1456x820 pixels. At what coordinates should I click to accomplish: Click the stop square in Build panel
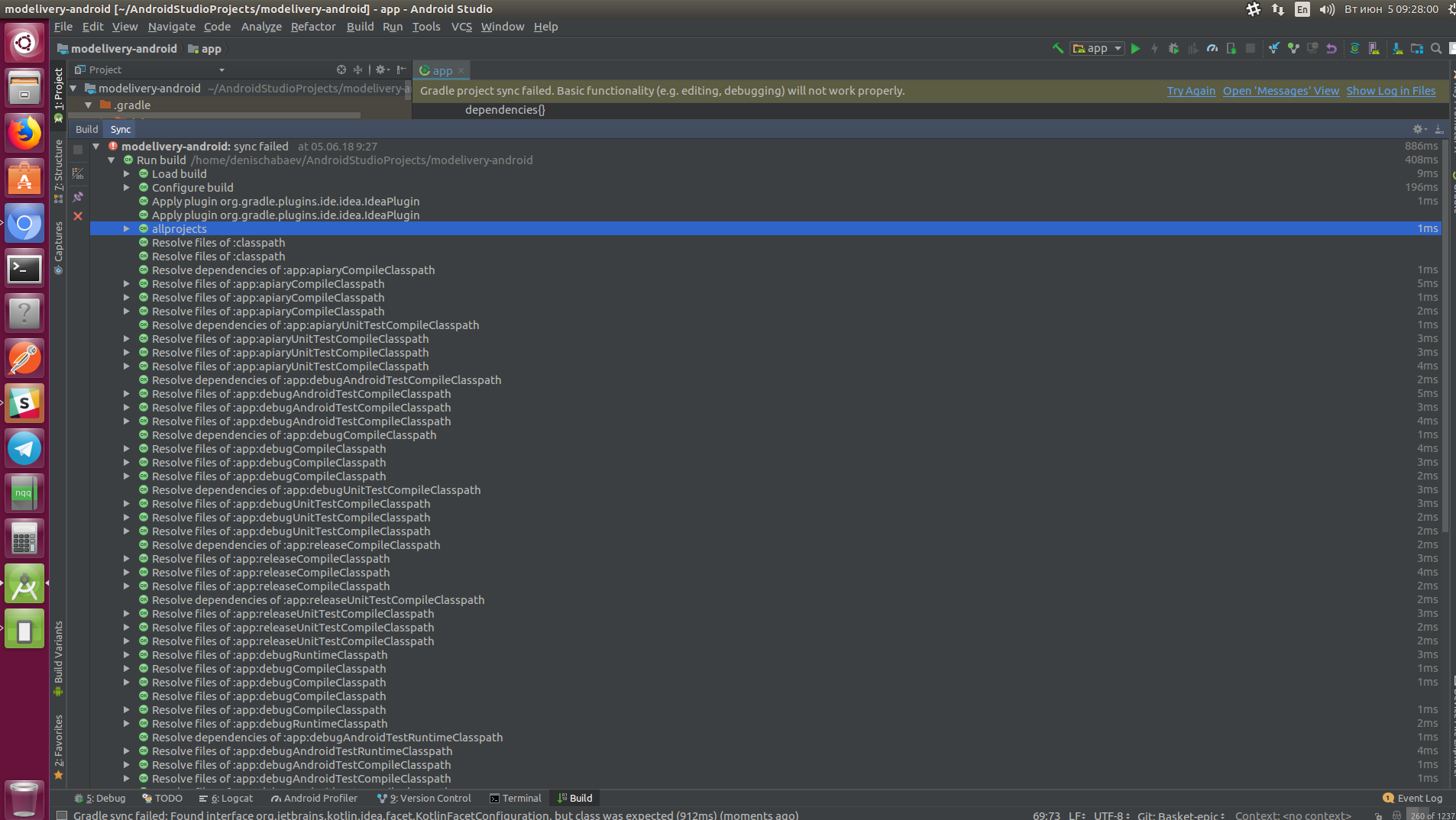(78, 150)
